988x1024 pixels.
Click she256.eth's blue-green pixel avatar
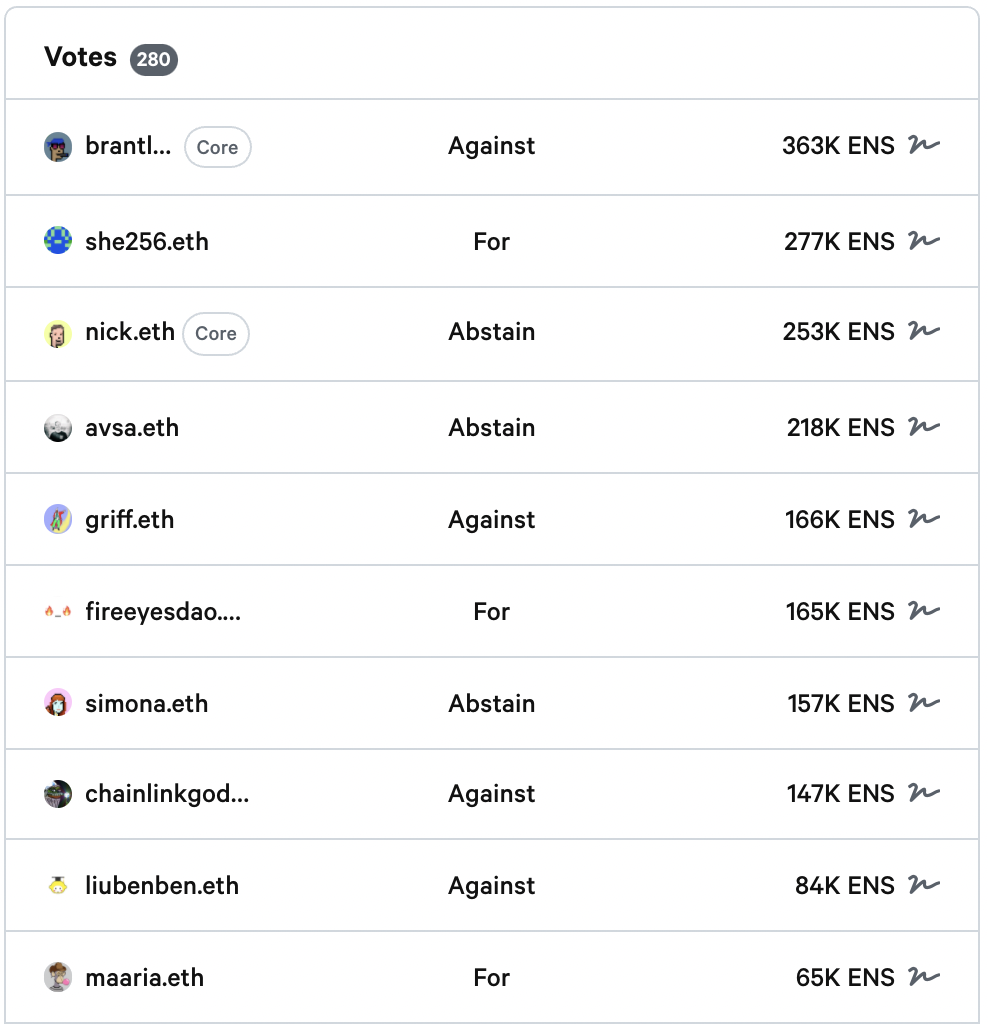58,241
